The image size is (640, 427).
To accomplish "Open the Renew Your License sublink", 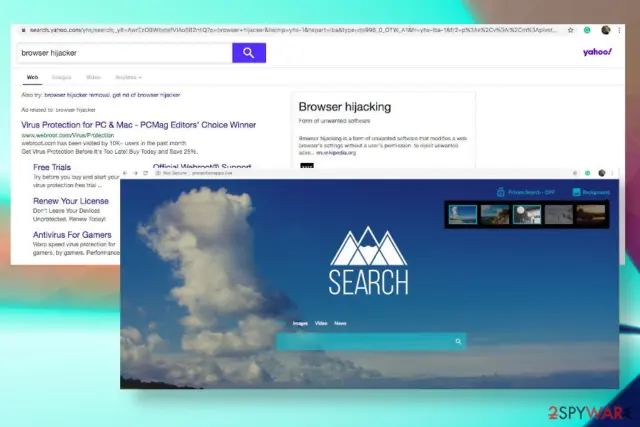I will click(71, 201).
